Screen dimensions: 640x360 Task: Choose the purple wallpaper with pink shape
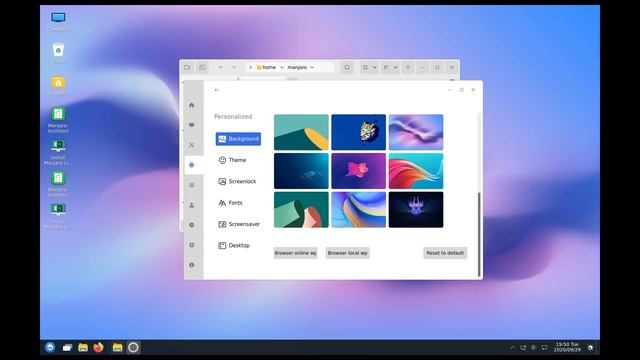tap(358, 171)
